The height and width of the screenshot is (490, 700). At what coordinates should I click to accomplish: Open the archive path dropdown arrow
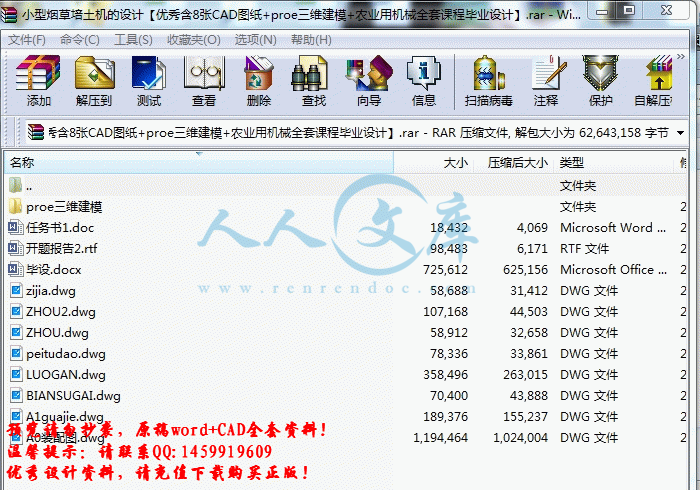[x=680, y=133]
